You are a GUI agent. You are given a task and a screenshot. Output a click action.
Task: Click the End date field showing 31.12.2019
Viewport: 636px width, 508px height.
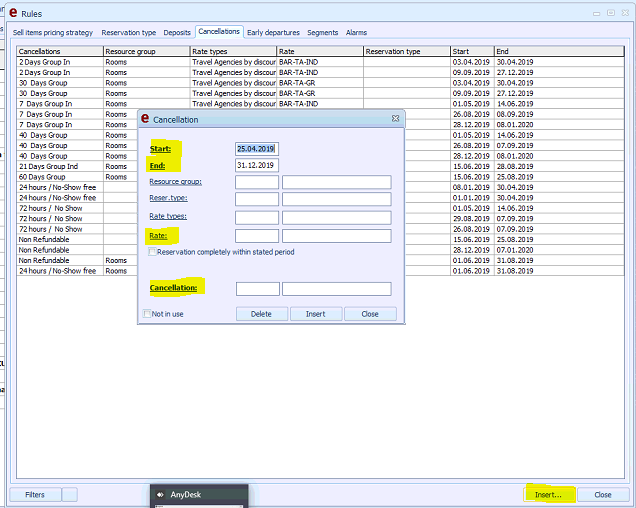[256, 165]
